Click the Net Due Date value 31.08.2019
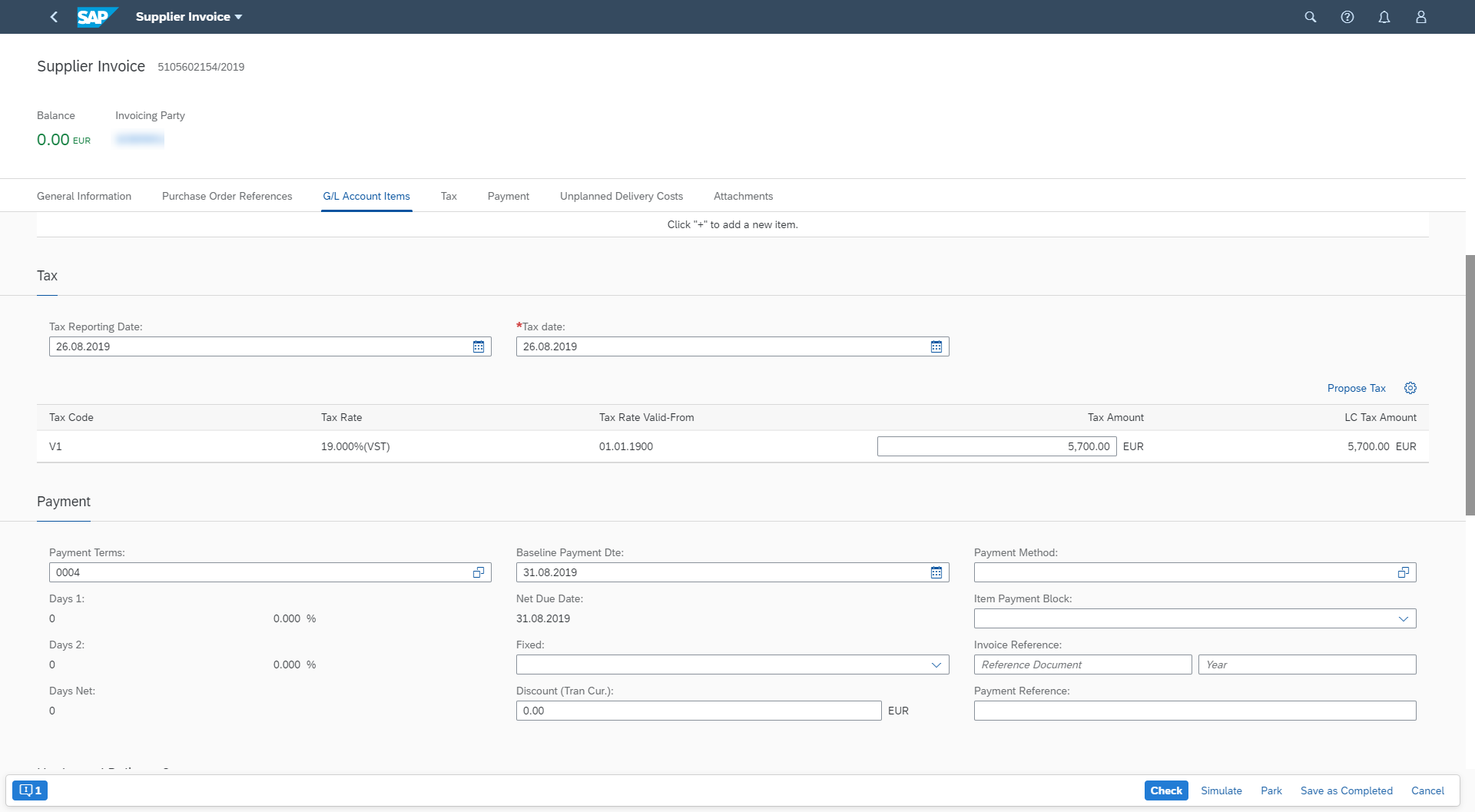Screen dimensions: 1475x812 point(543,618)
